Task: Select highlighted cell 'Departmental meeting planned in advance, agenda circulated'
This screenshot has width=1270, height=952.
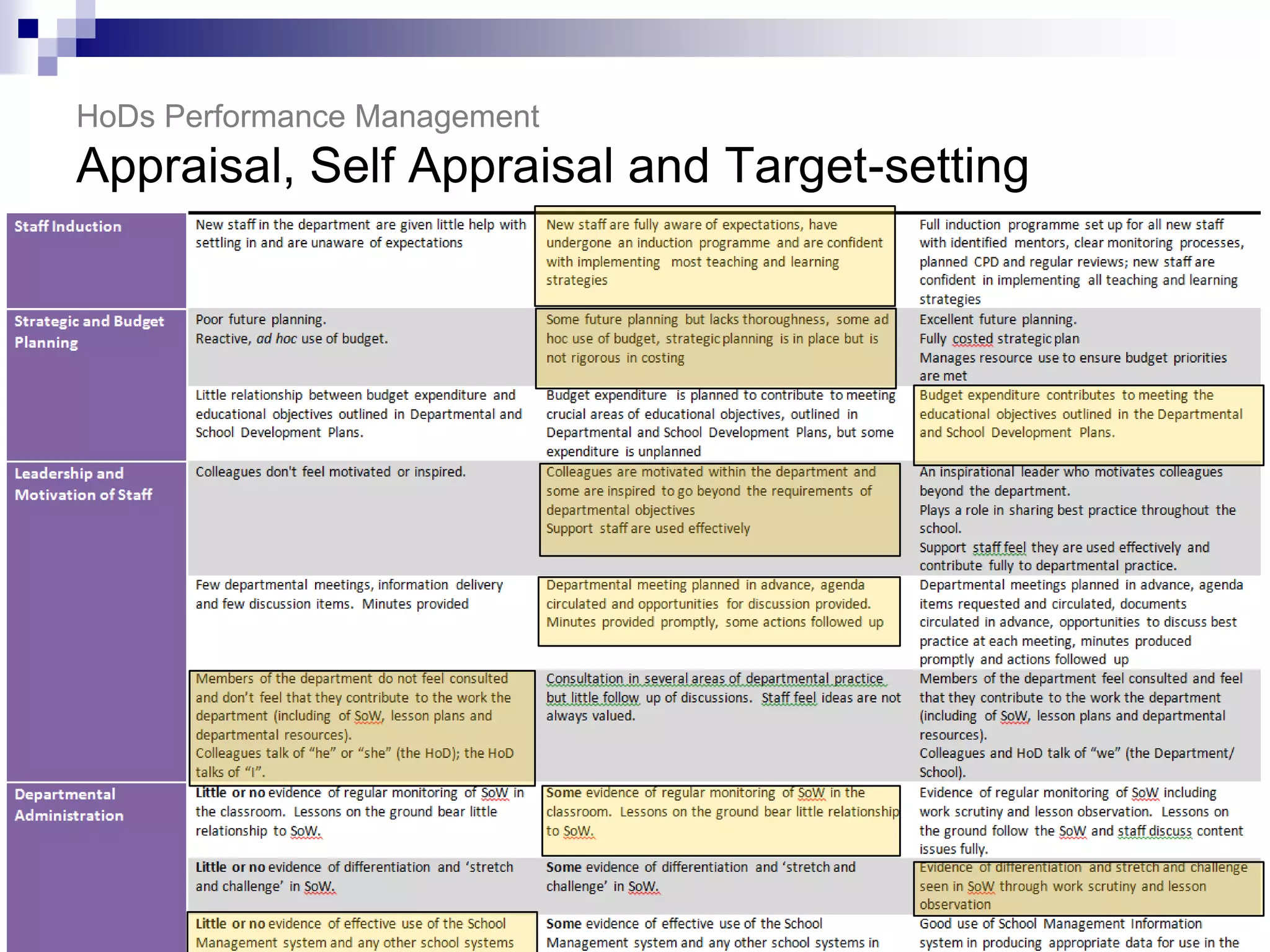Action: 719,612
